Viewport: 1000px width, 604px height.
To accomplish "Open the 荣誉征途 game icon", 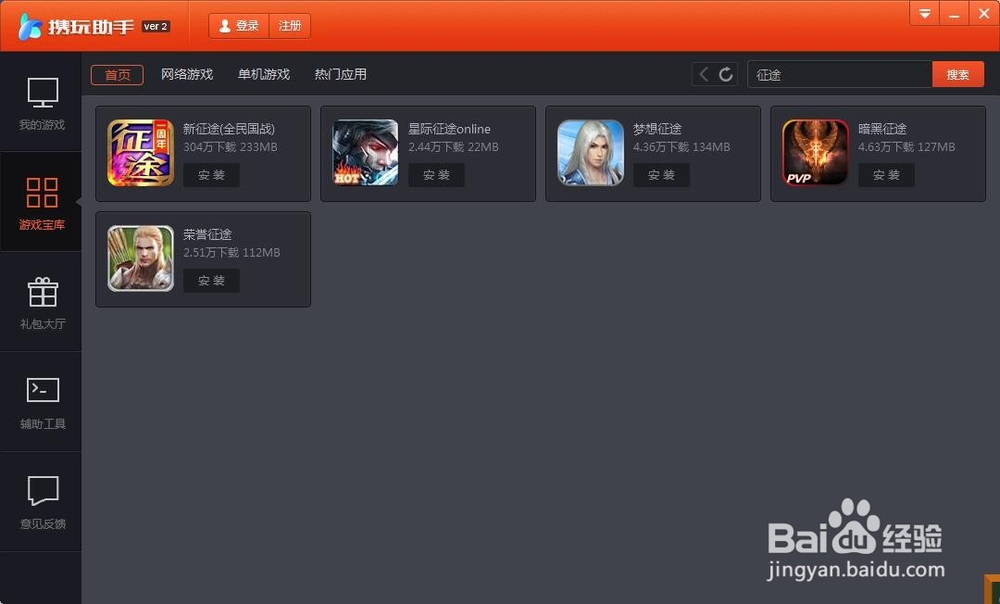I will click(x=140, y=258).
